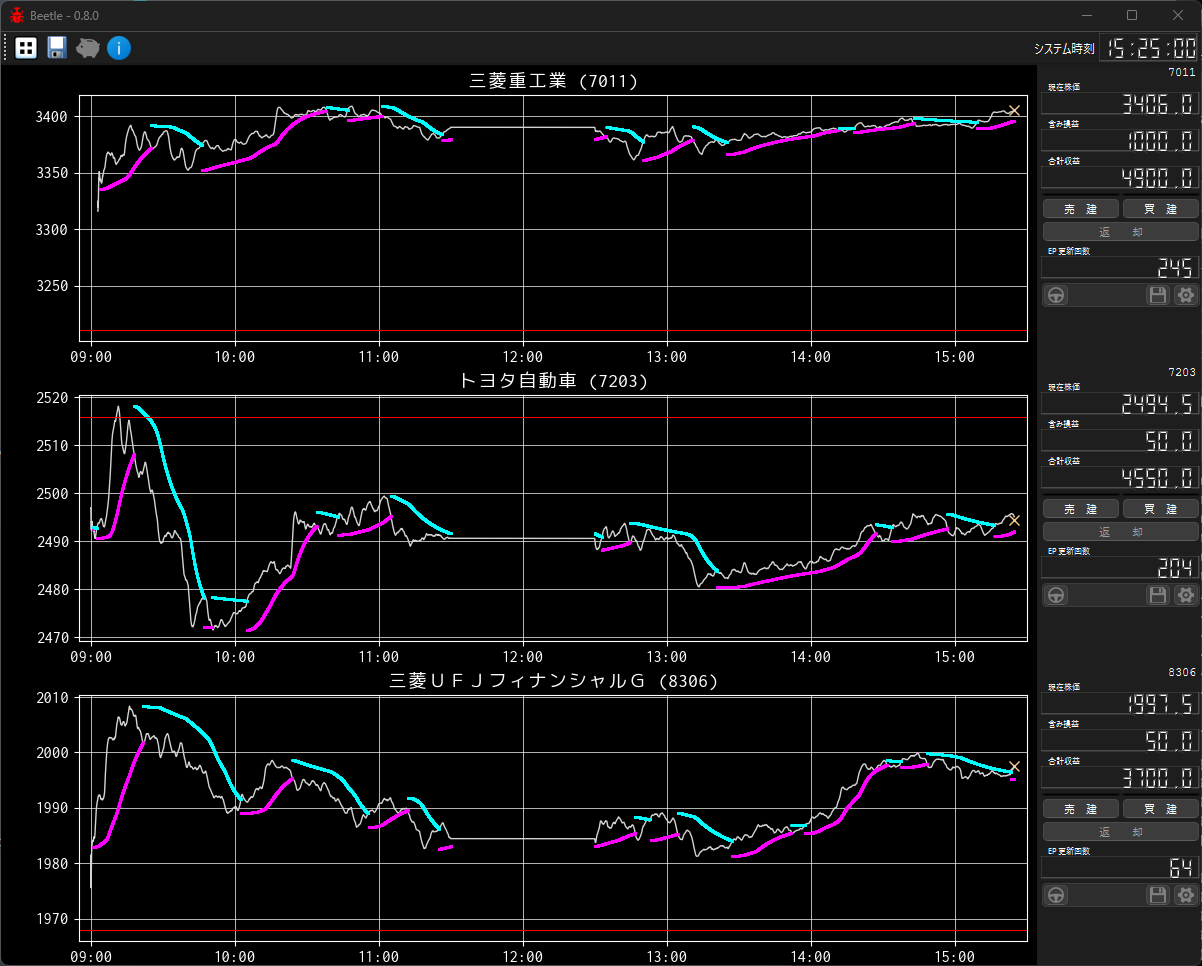Click chart title 三菱重工業 (7011)

click(x=553, y=81)
